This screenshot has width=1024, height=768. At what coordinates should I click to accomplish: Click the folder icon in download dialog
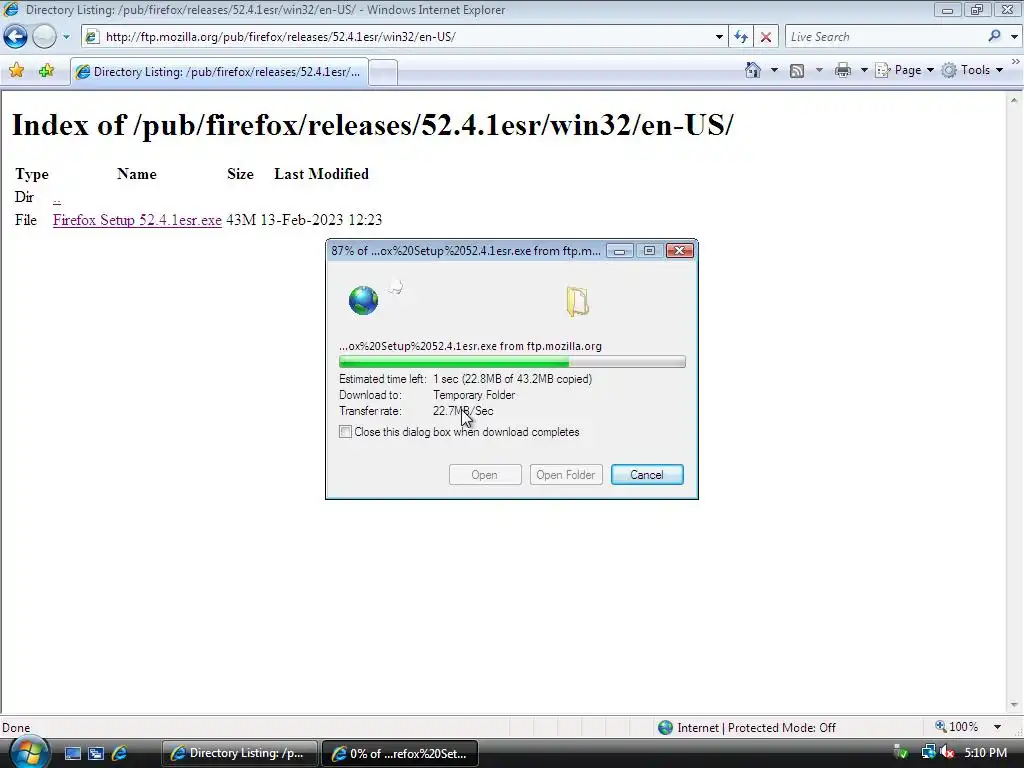click(577, 301)
